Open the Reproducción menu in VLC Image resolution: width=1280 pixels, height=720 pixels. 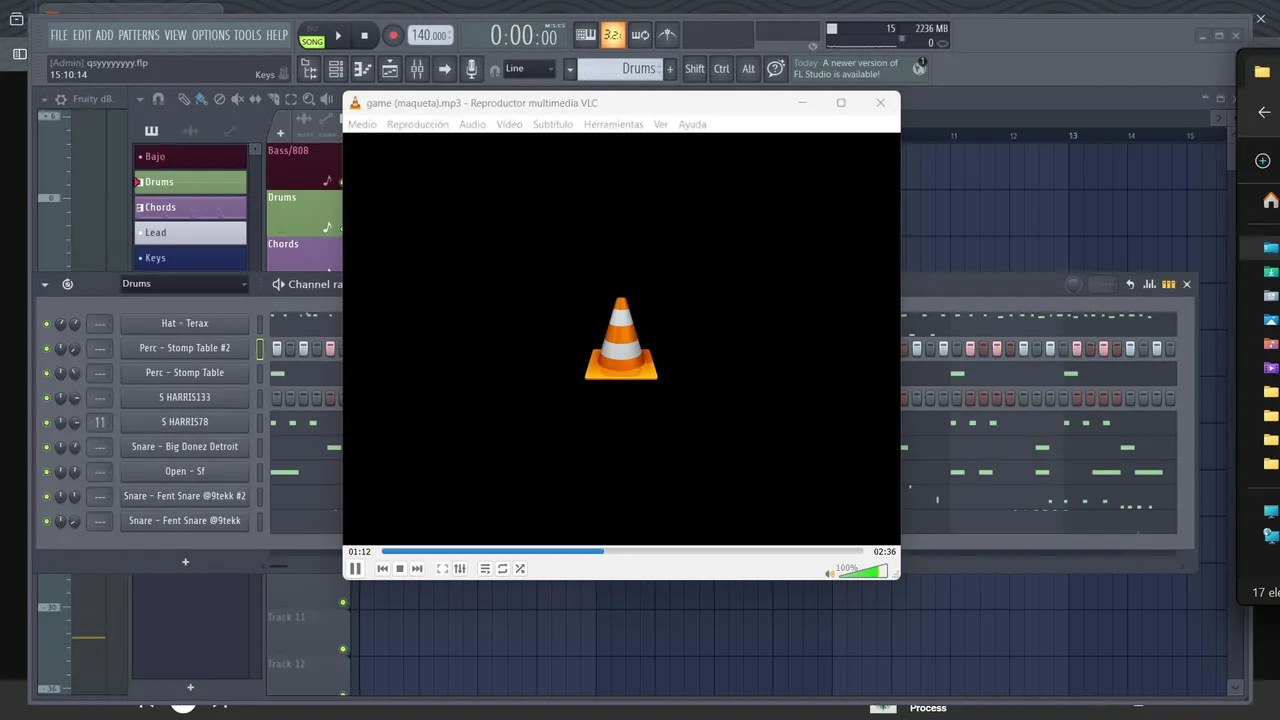click(418, 124)
